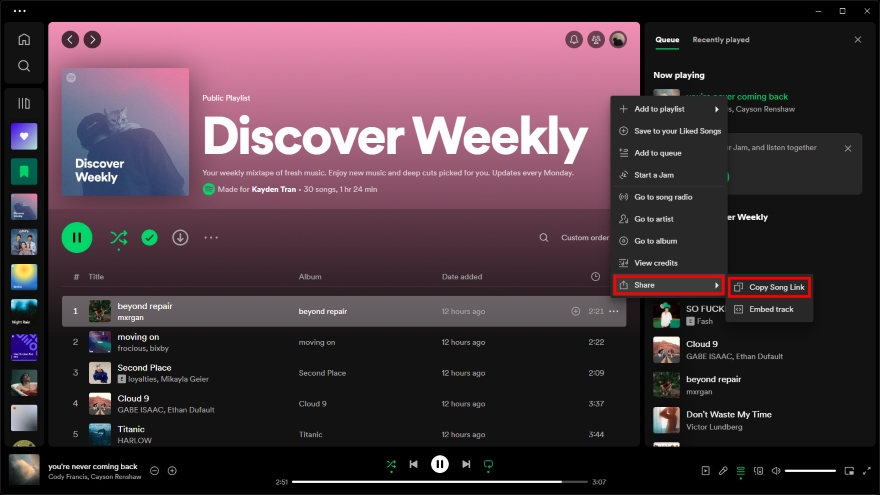Toggle shuffle in the player bar
This screenshot has height=495, width=880.
click(x=391, y=464)
